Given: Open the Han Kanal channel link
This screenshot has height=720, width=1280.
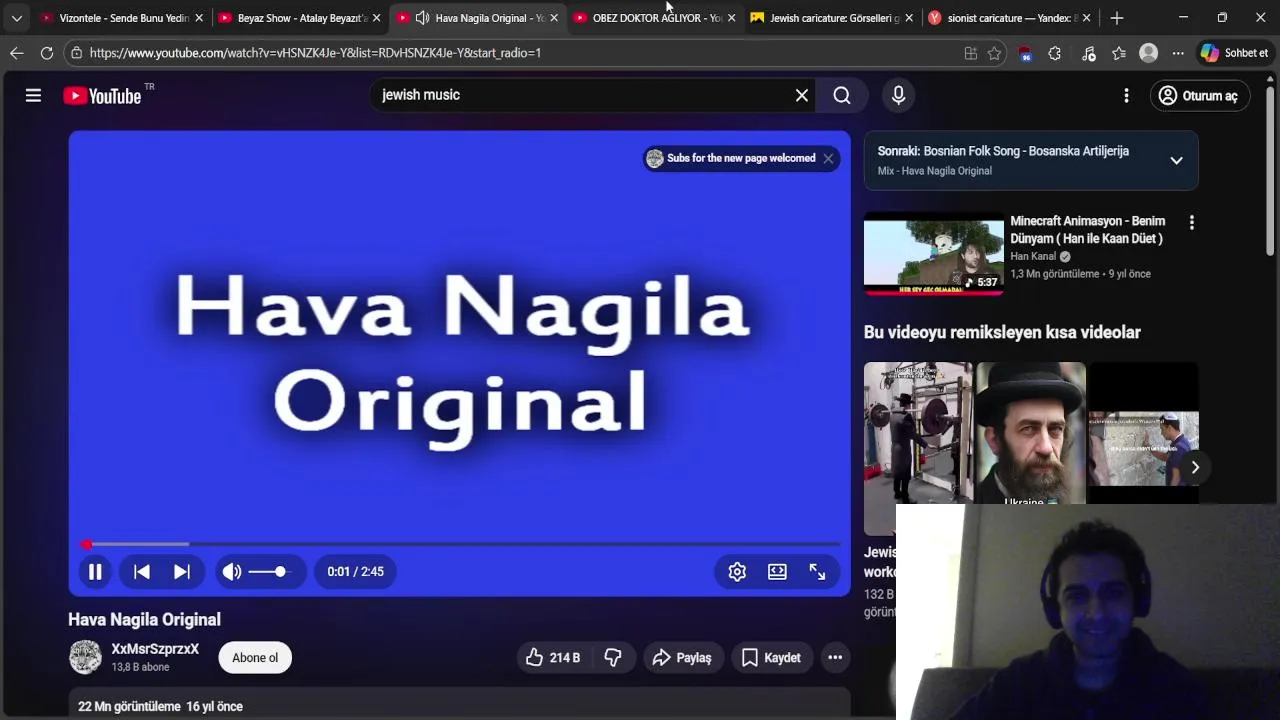Looking at the screenshot, I should [x=1033, y=256].
